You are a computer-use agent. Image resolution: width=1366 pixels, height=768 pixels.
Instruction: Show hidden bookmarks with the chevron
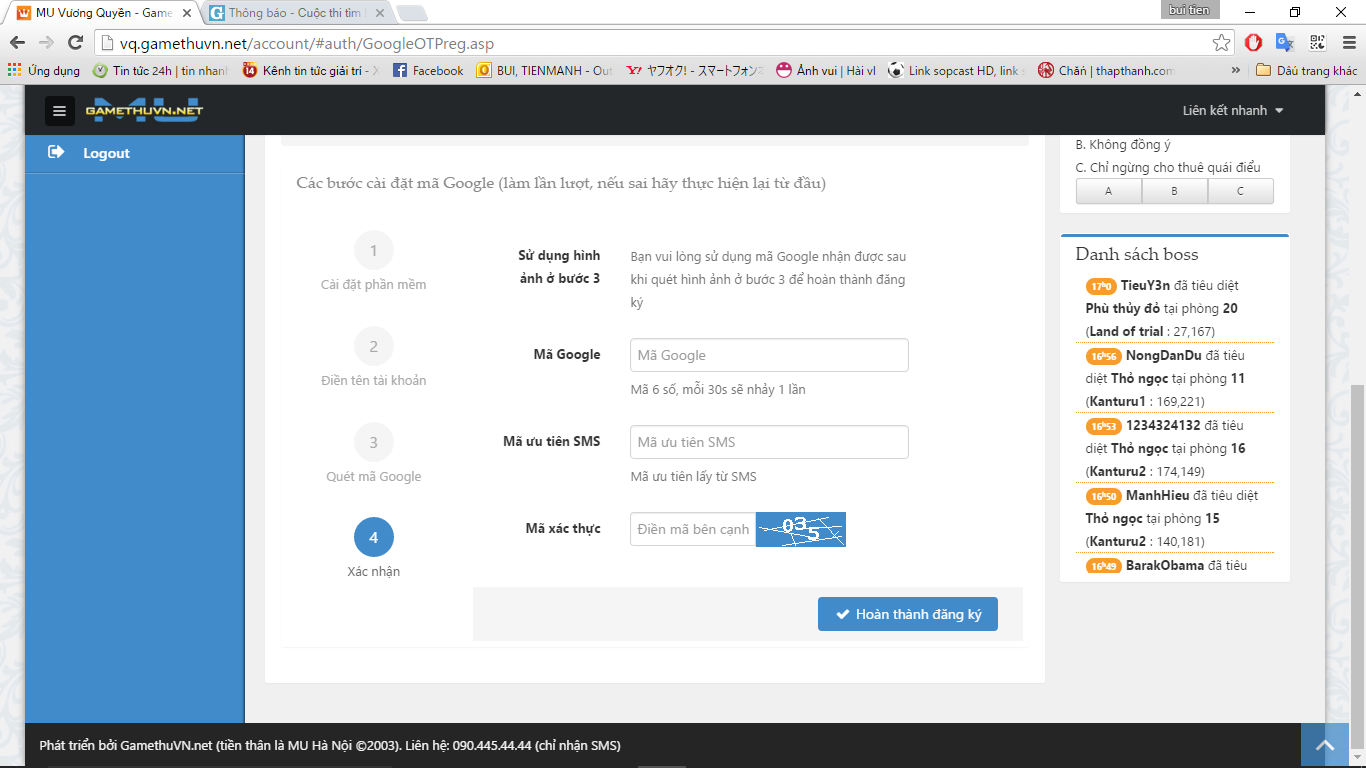click(x=1236, y=71)
